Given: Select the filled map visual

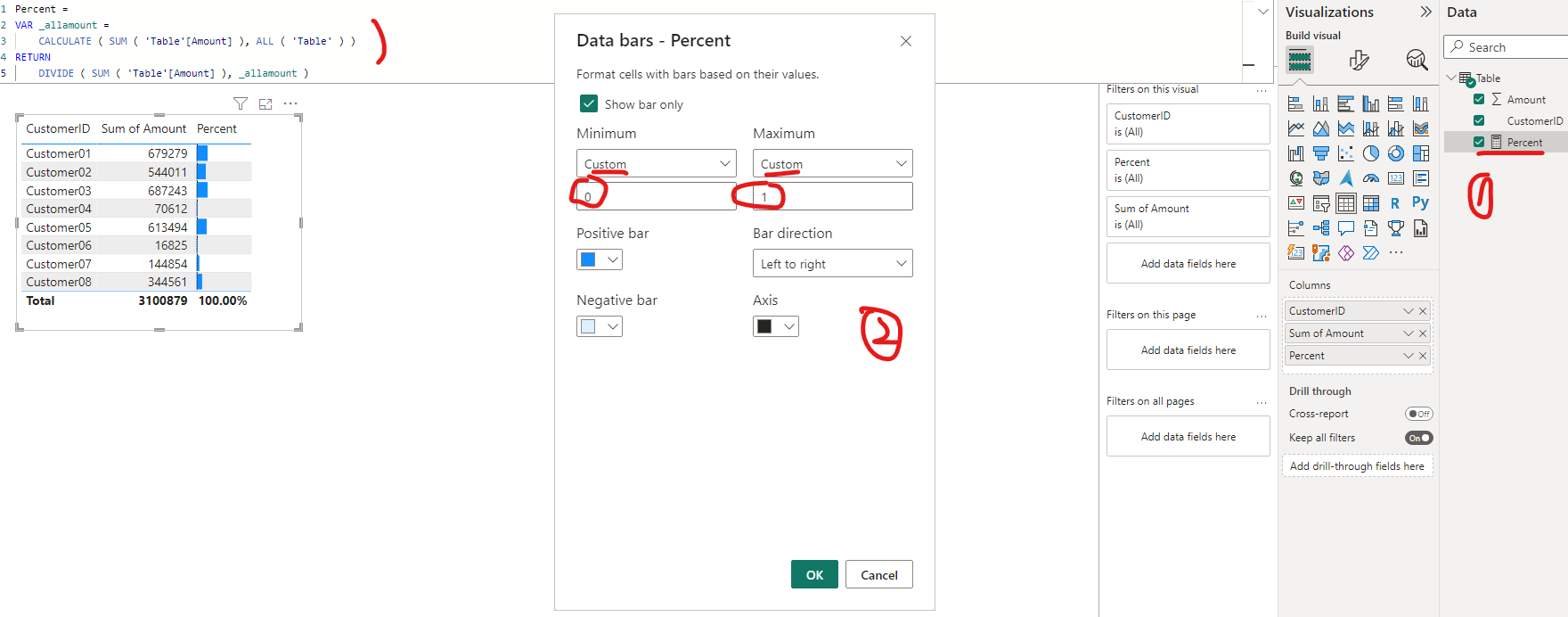Looking at the screenshot, I should (x=1321, y=178).
